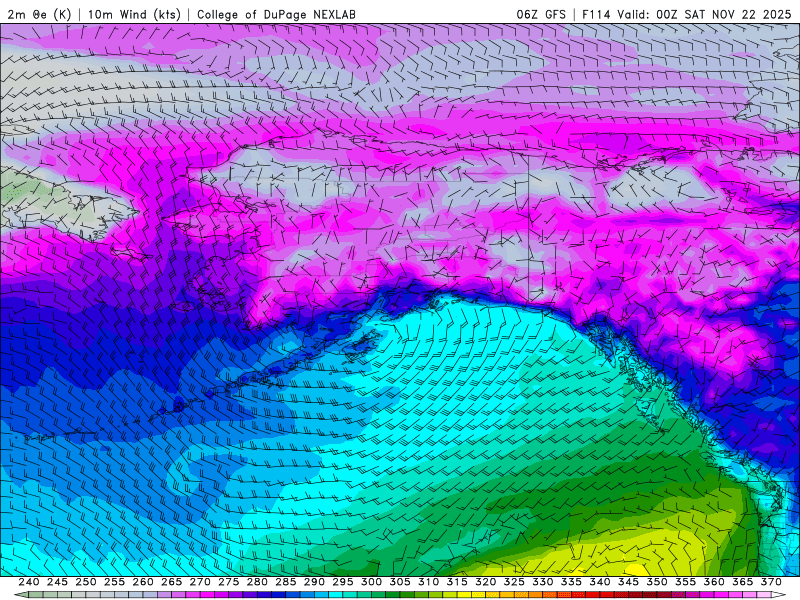Image resolution: width=800 pixels, height=600 pixels.
Task: Select the 255 value on the color scale
Action: coord(114,582)
